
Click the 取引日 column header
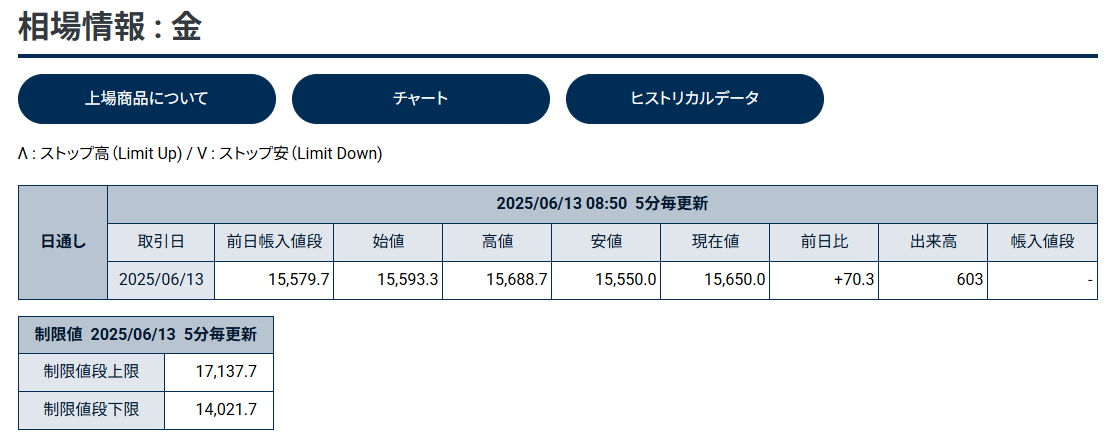coord(161,241)
